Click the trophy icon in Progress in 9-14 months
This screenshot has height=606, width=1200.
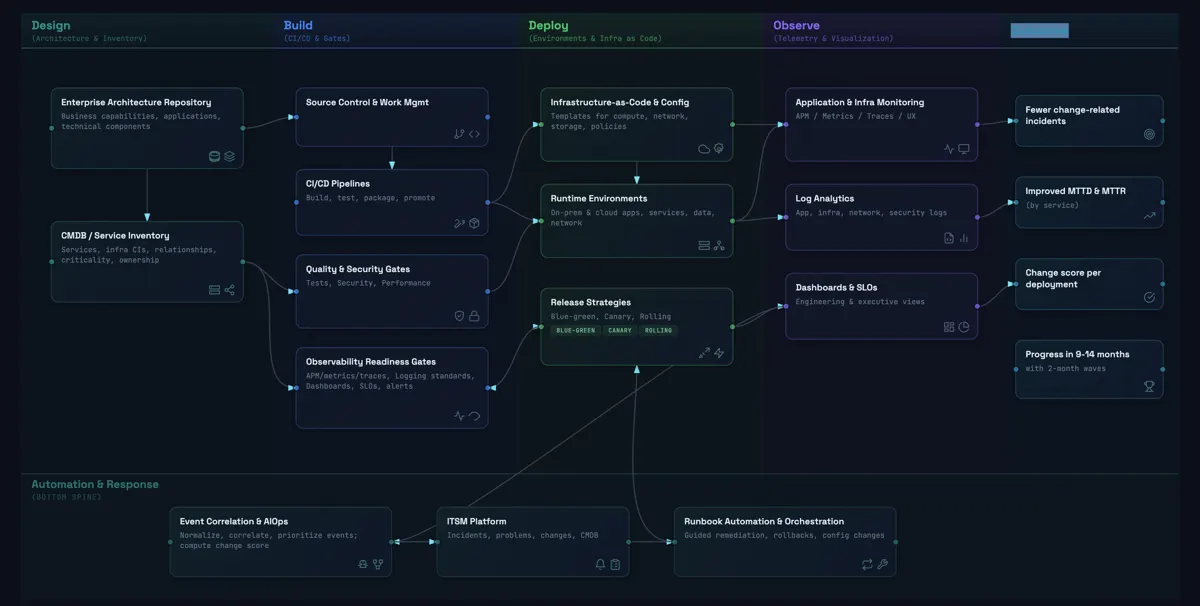[1149, 386]
